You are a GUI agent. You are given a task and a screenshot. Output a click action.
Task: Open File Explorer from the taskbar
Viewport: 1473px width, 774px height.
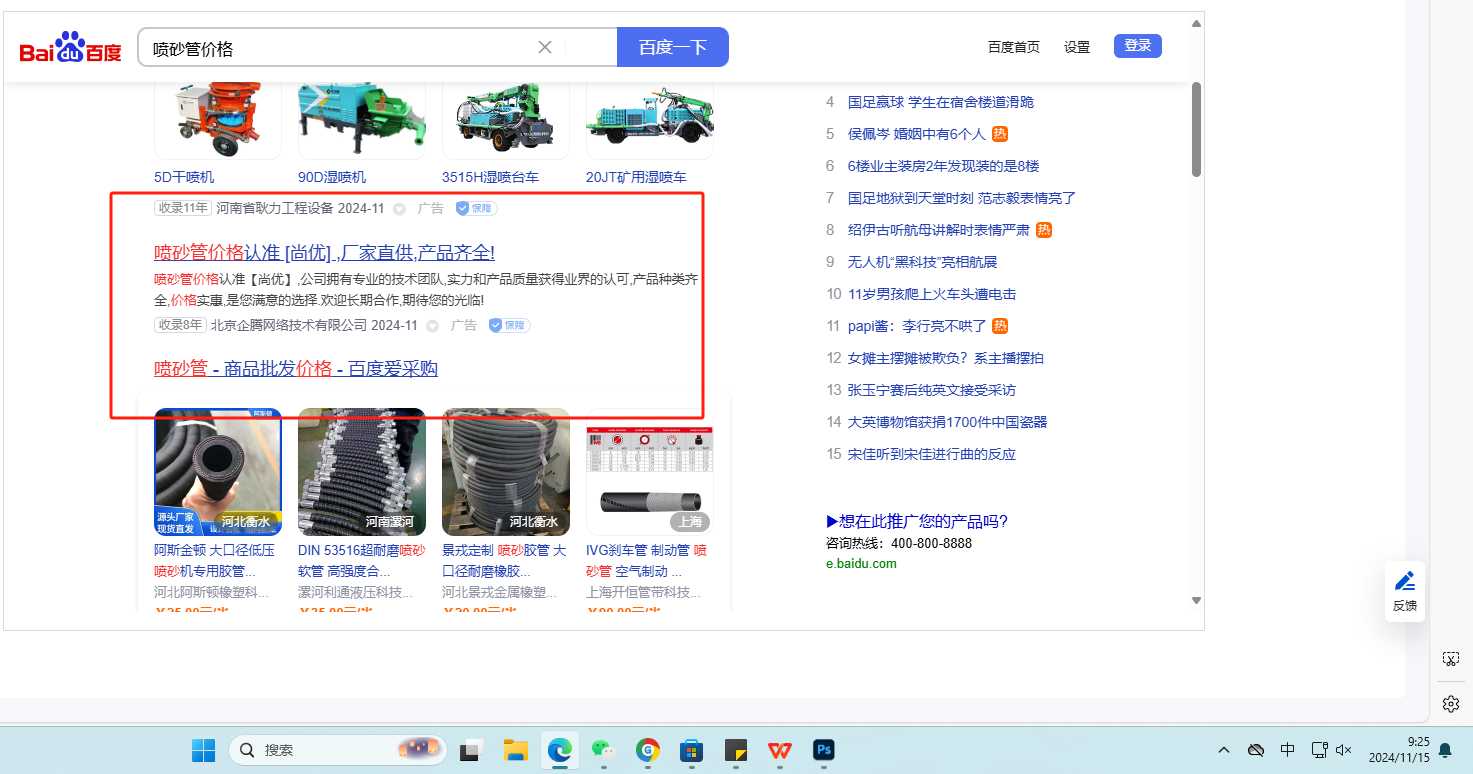coord(515,750)
